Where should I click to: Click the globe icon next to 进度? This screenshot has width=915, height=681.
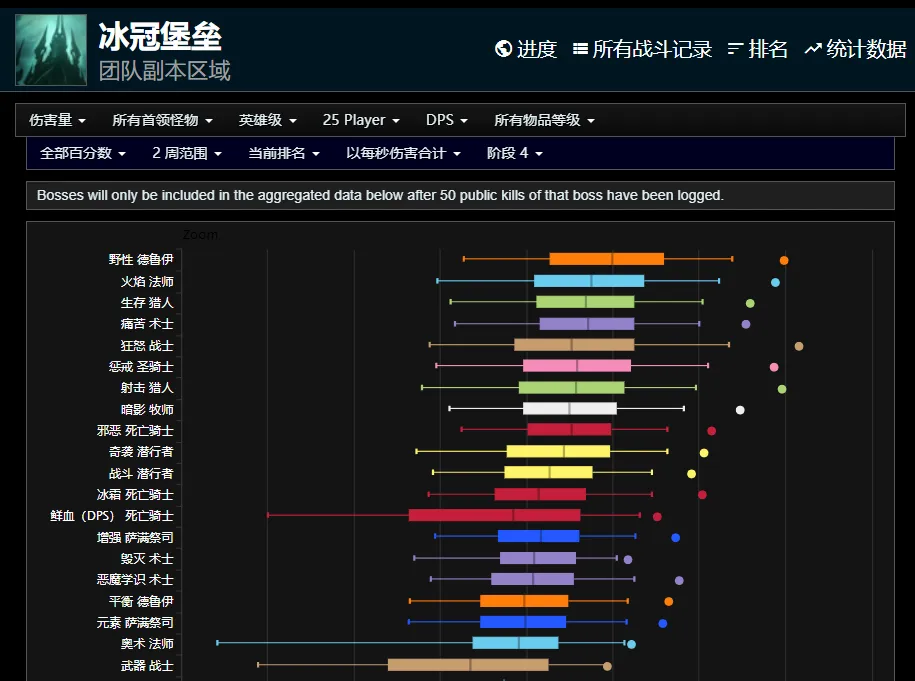(503, 49)
